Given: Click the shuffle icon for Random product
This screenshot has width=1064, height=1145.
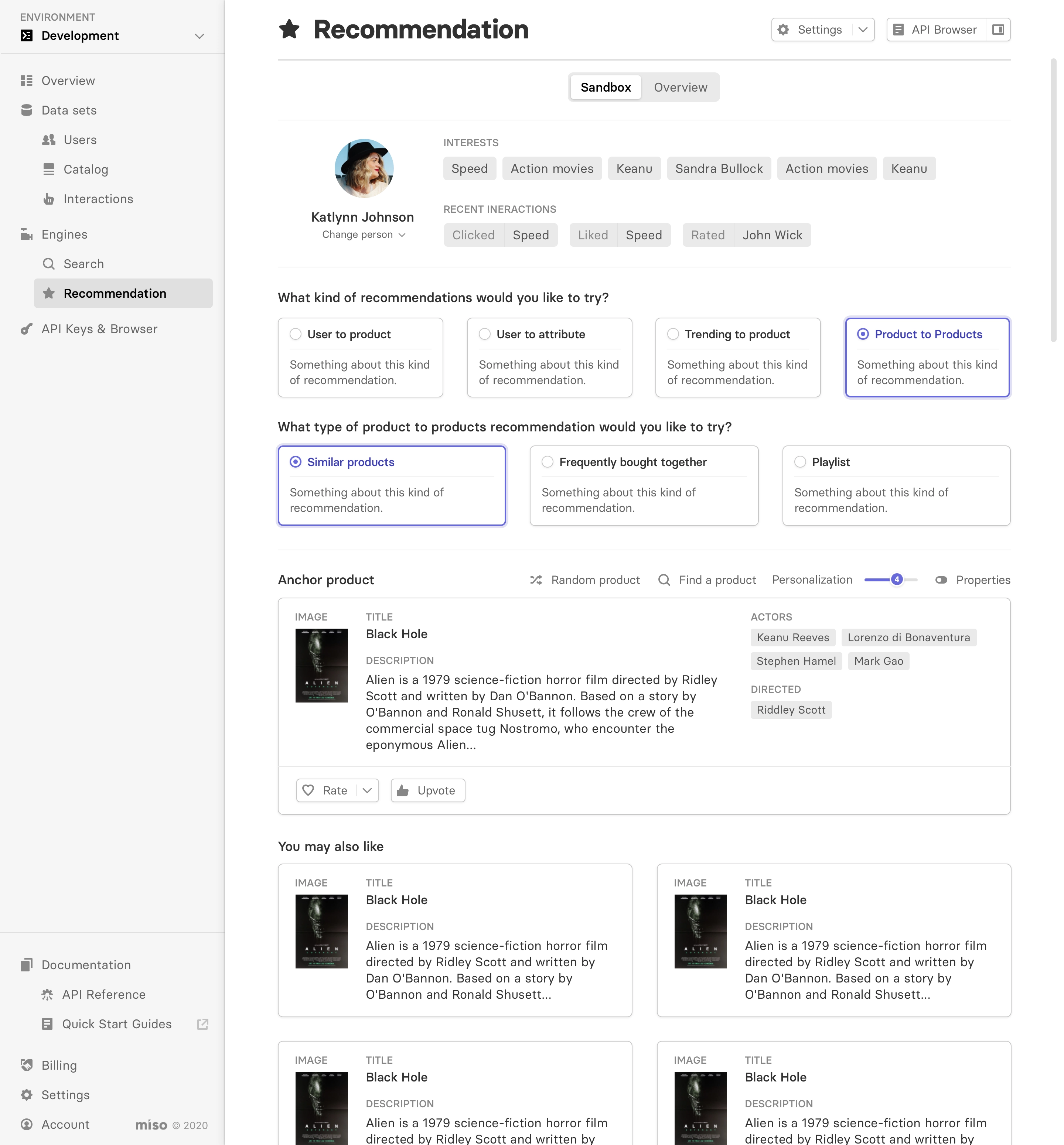Looking at the screenshot, I should [x=536, y=580].
